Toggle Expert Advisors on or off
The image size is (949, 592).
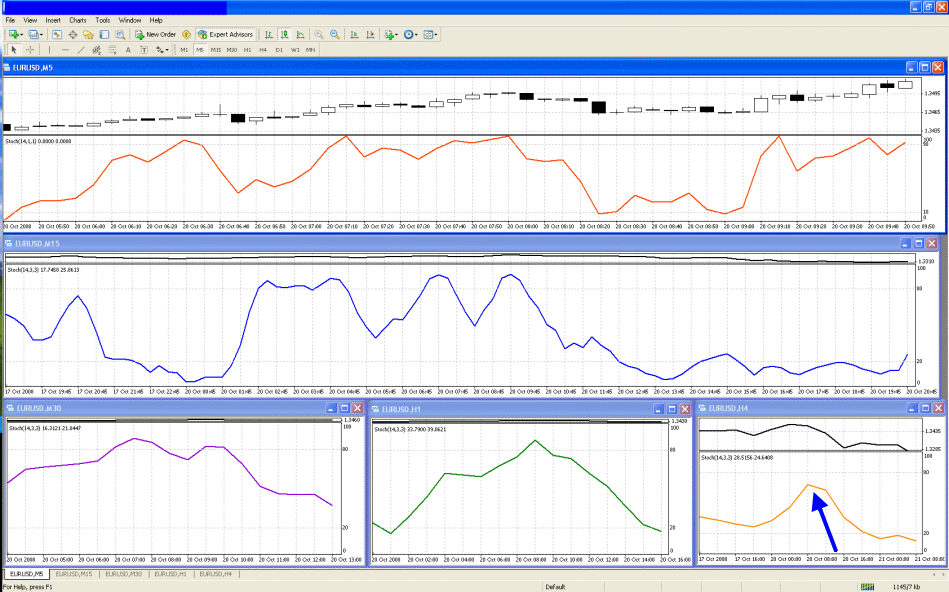(225, 35)
